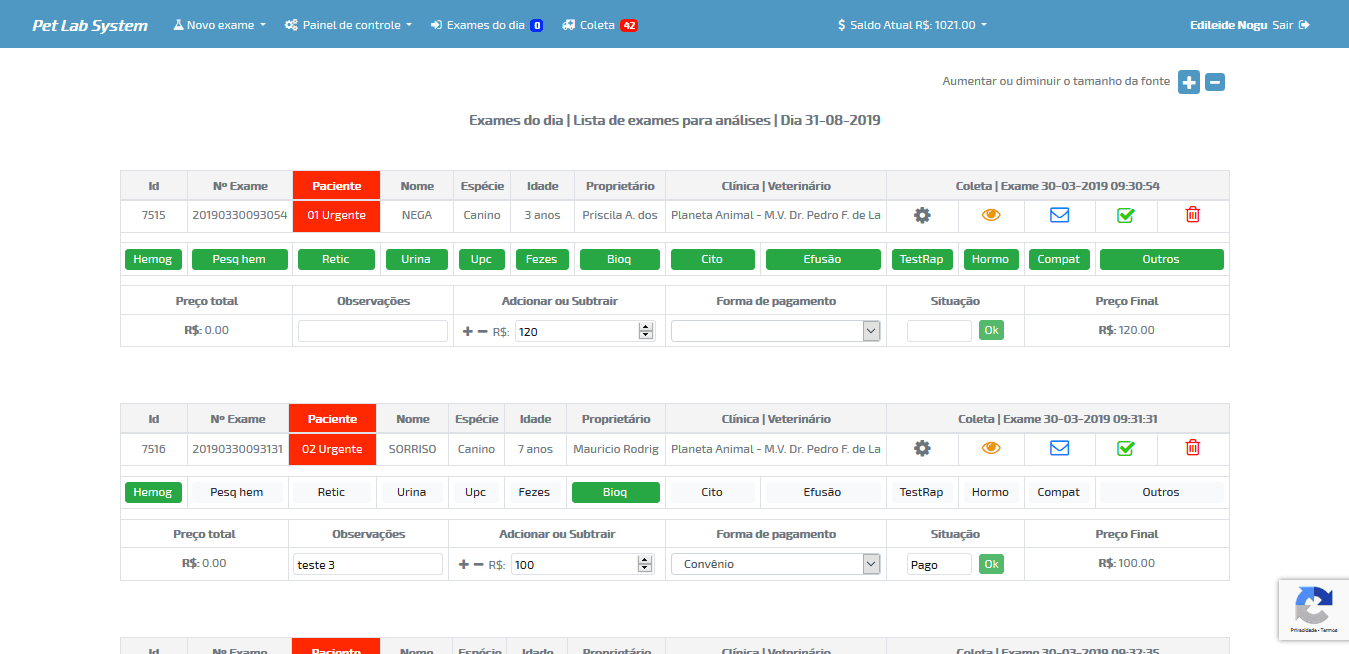Click the gear icon for patient SORRISO

pos(922,449)
